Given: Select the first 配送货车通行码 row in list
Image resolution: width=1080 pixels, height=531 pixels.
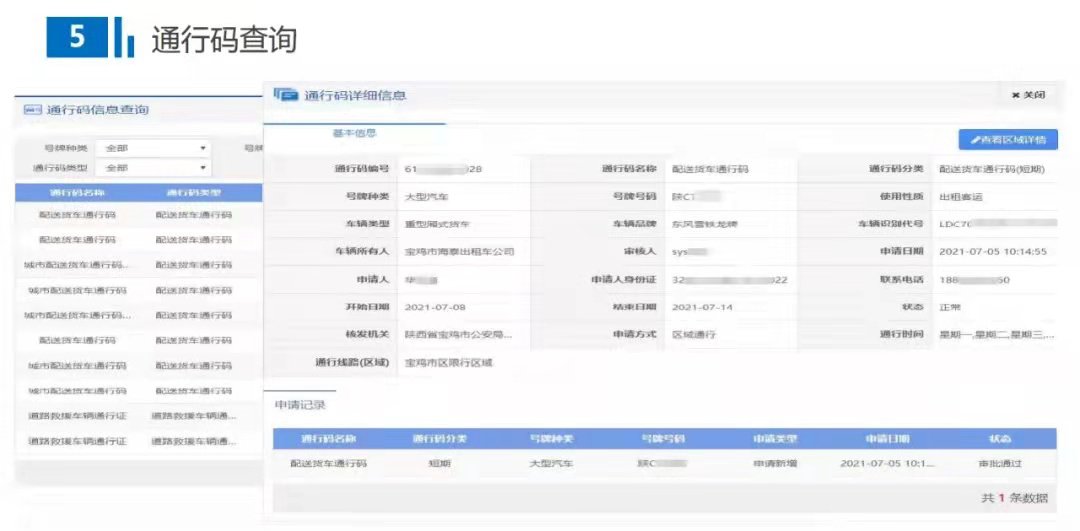Looking at the screenshot, I should 77,215.
